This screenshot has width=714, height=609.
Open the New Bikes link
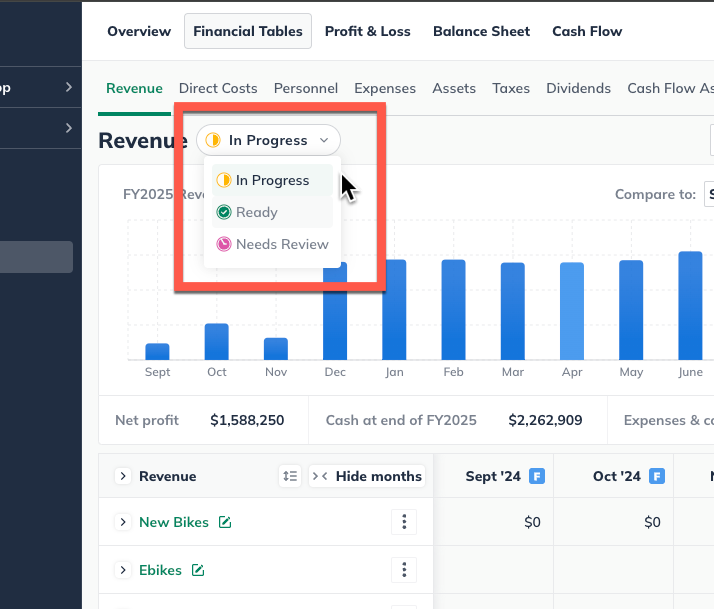174,522
